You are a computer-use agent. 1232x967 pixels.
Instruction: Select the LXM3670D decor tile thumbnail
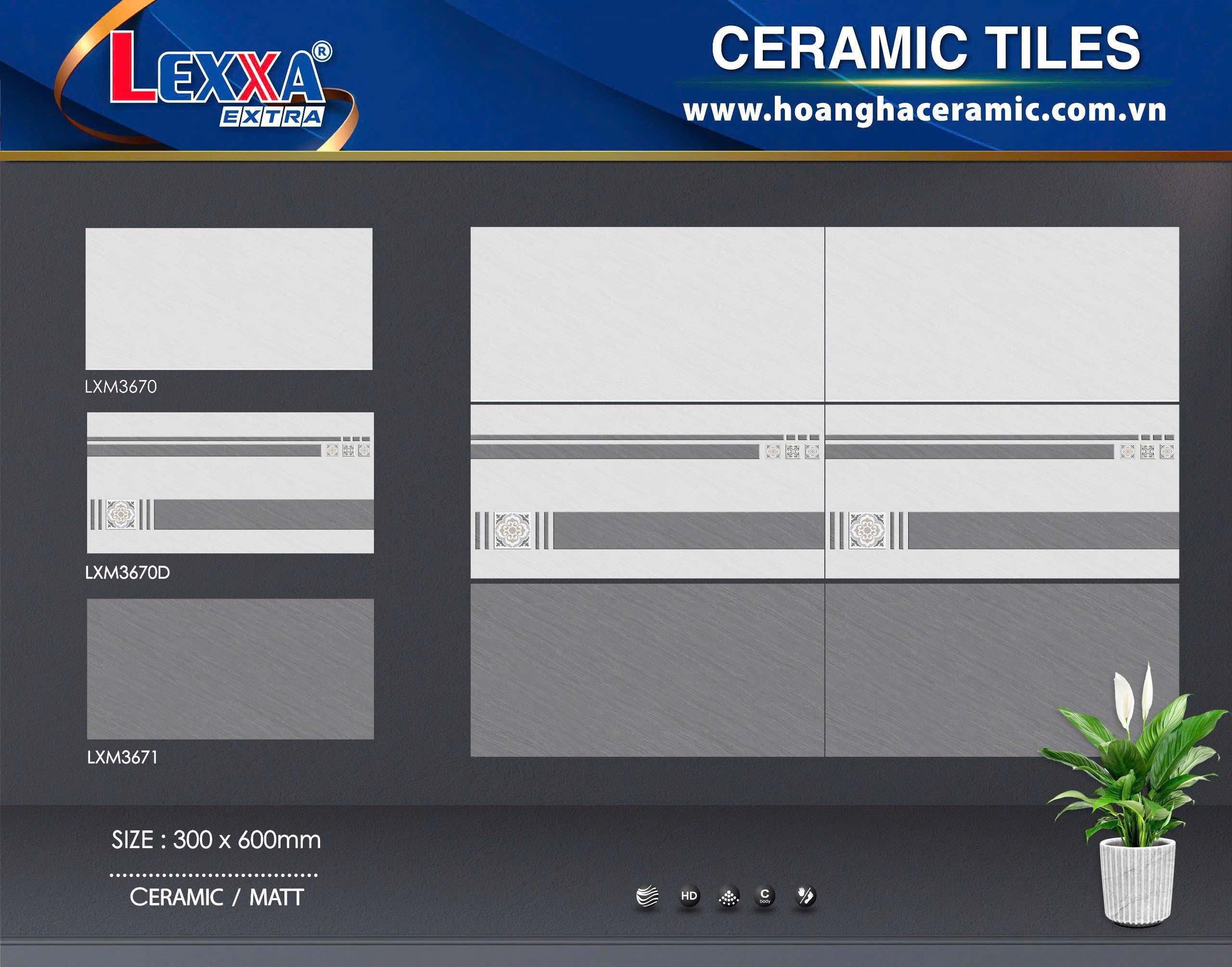230,483
